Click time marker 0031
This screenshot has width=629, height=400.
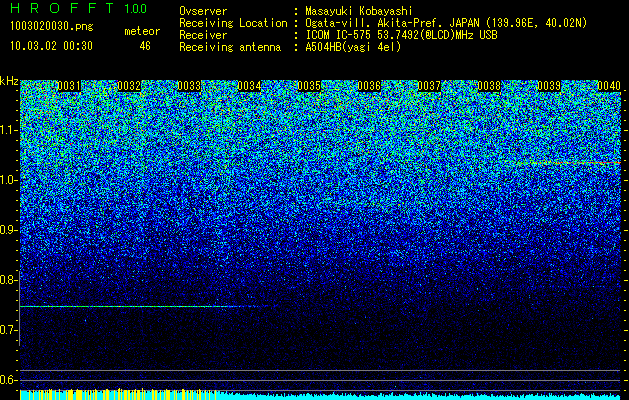click(69, 86)
